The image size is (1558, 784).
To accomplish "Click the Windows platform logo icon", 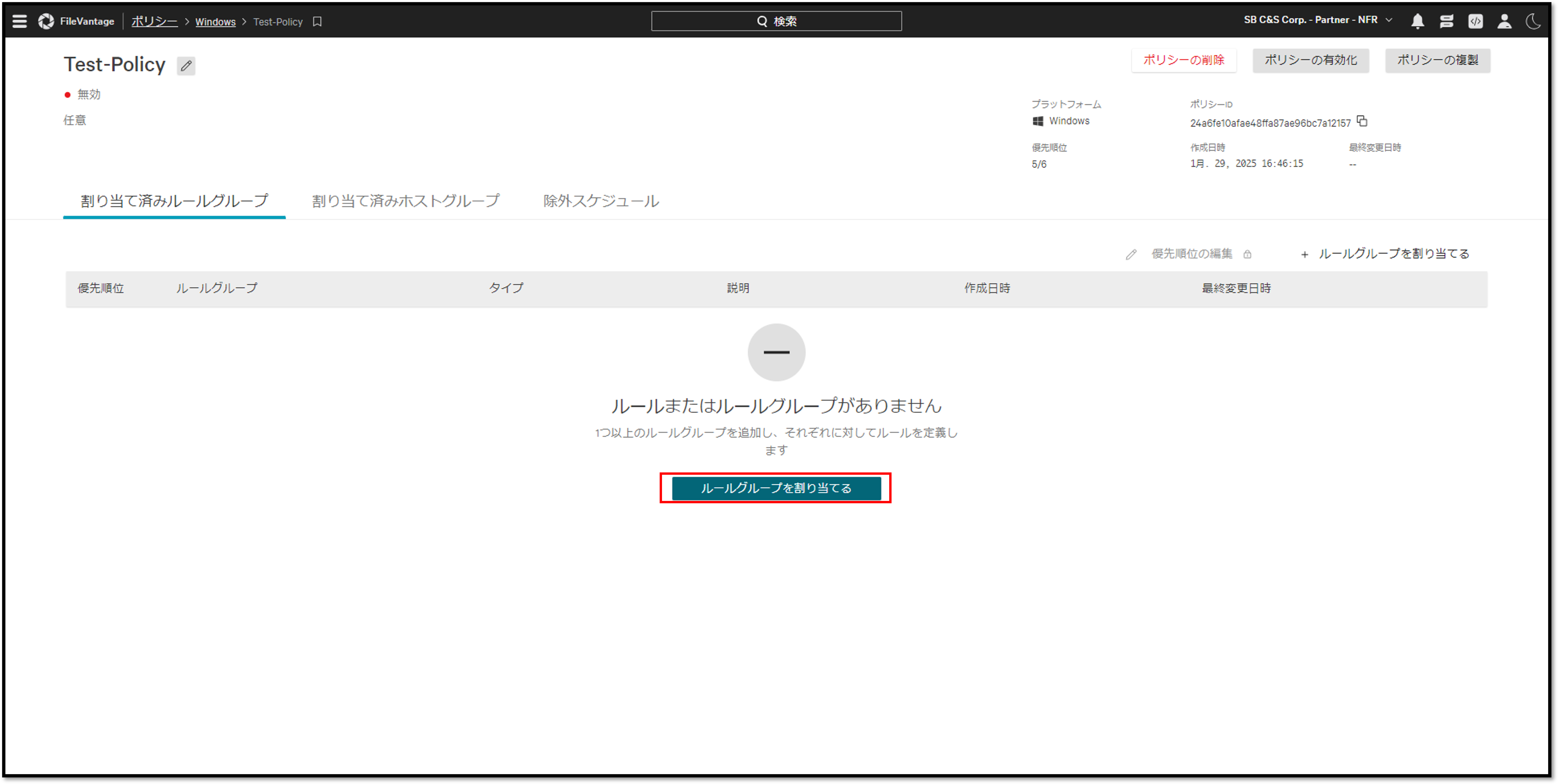I will point(1038,121).
